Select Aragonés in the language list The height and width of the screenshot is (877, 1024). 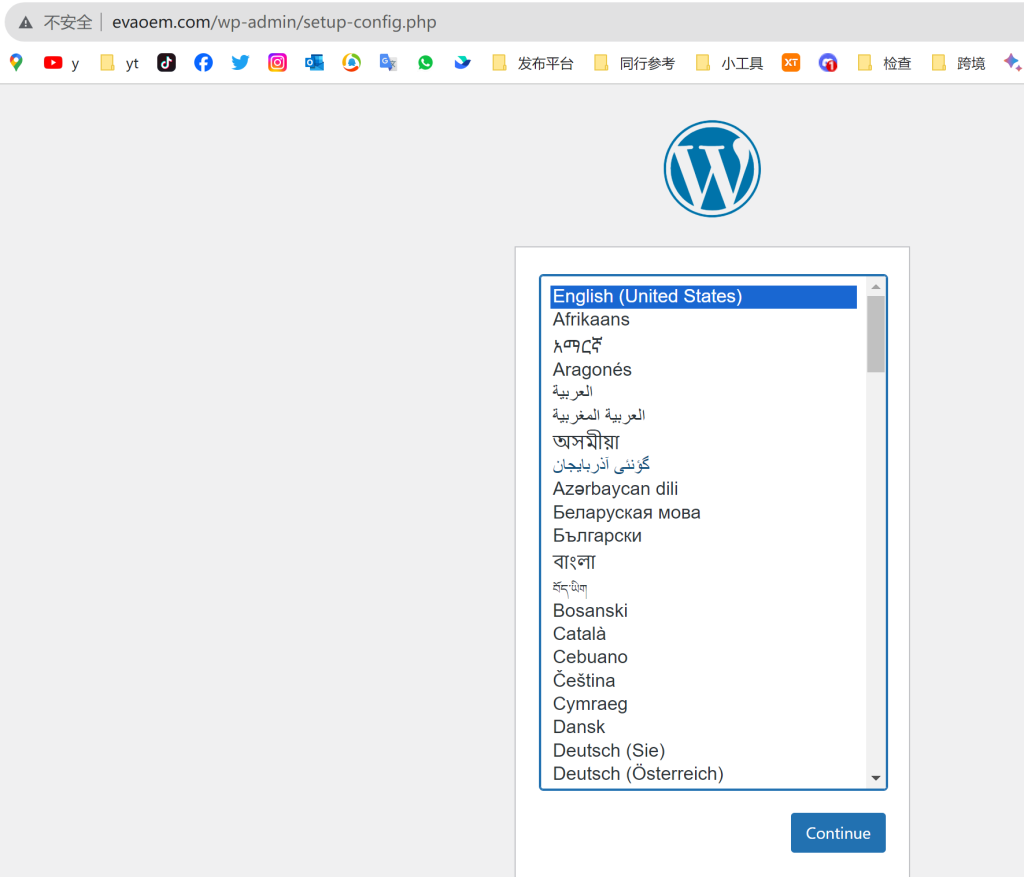pos(703,370)
